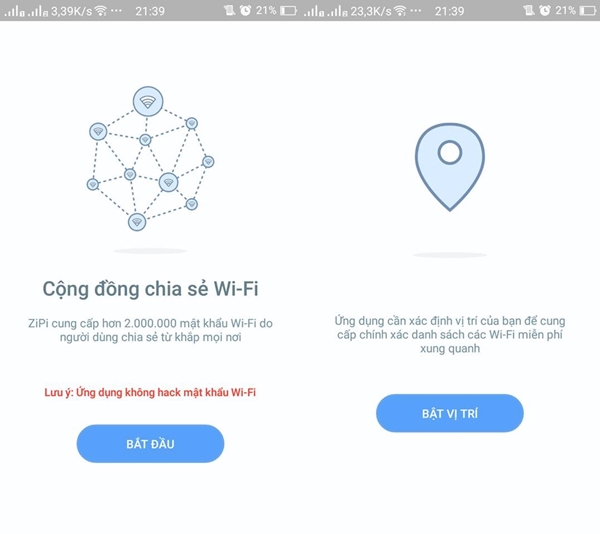The width and height of the screenshot is (600, 534).
Task: Tap the 23,3K/s network speed indicator
Action: tap(371, 11)
